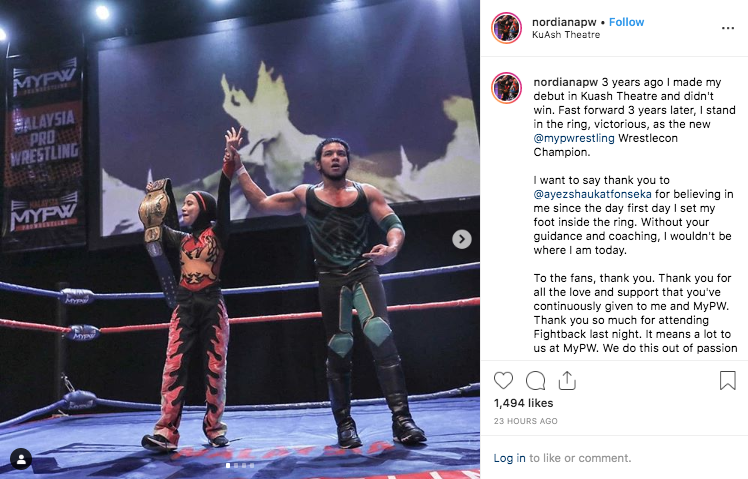This screenshot has height=479, width=748.
Task: Follow nordianapw account
Action: (626, 22)
